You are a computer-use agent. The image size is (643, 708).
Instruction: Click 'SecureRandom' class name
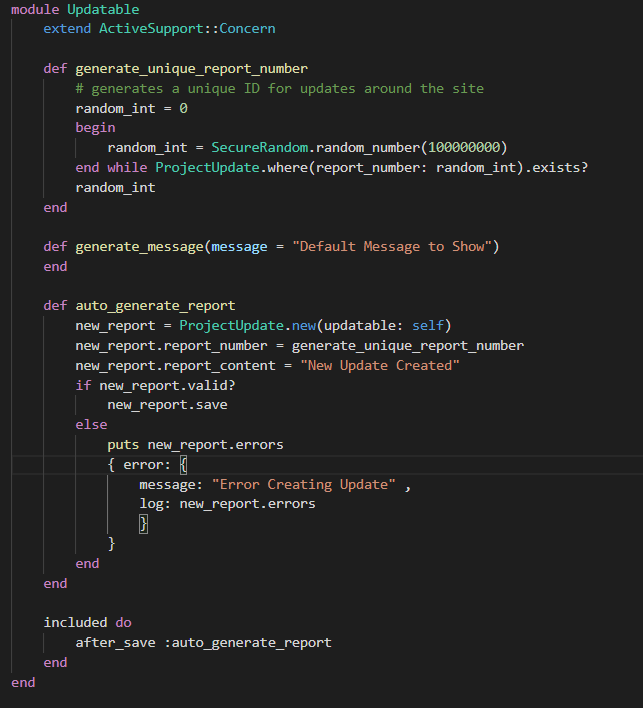[x=260, y=148]
